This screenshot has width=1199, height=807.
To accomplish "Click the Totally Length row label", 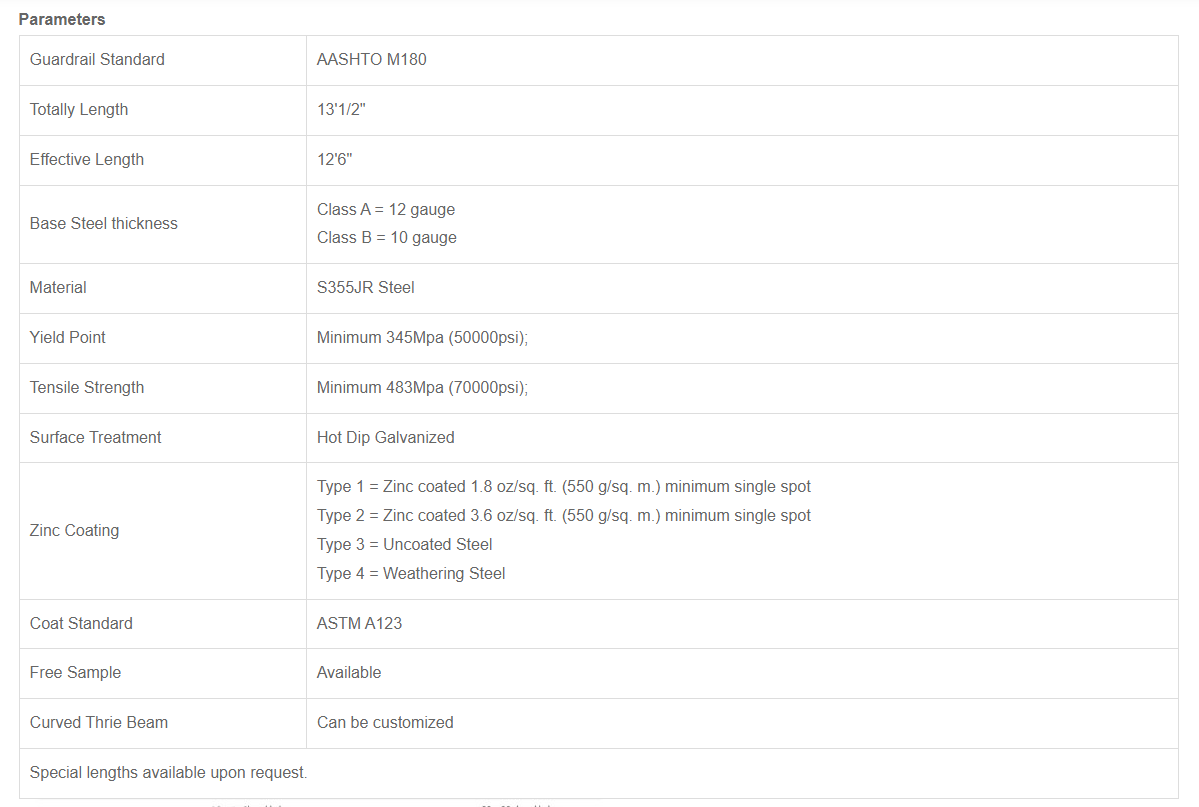I will tap(79, 109).
